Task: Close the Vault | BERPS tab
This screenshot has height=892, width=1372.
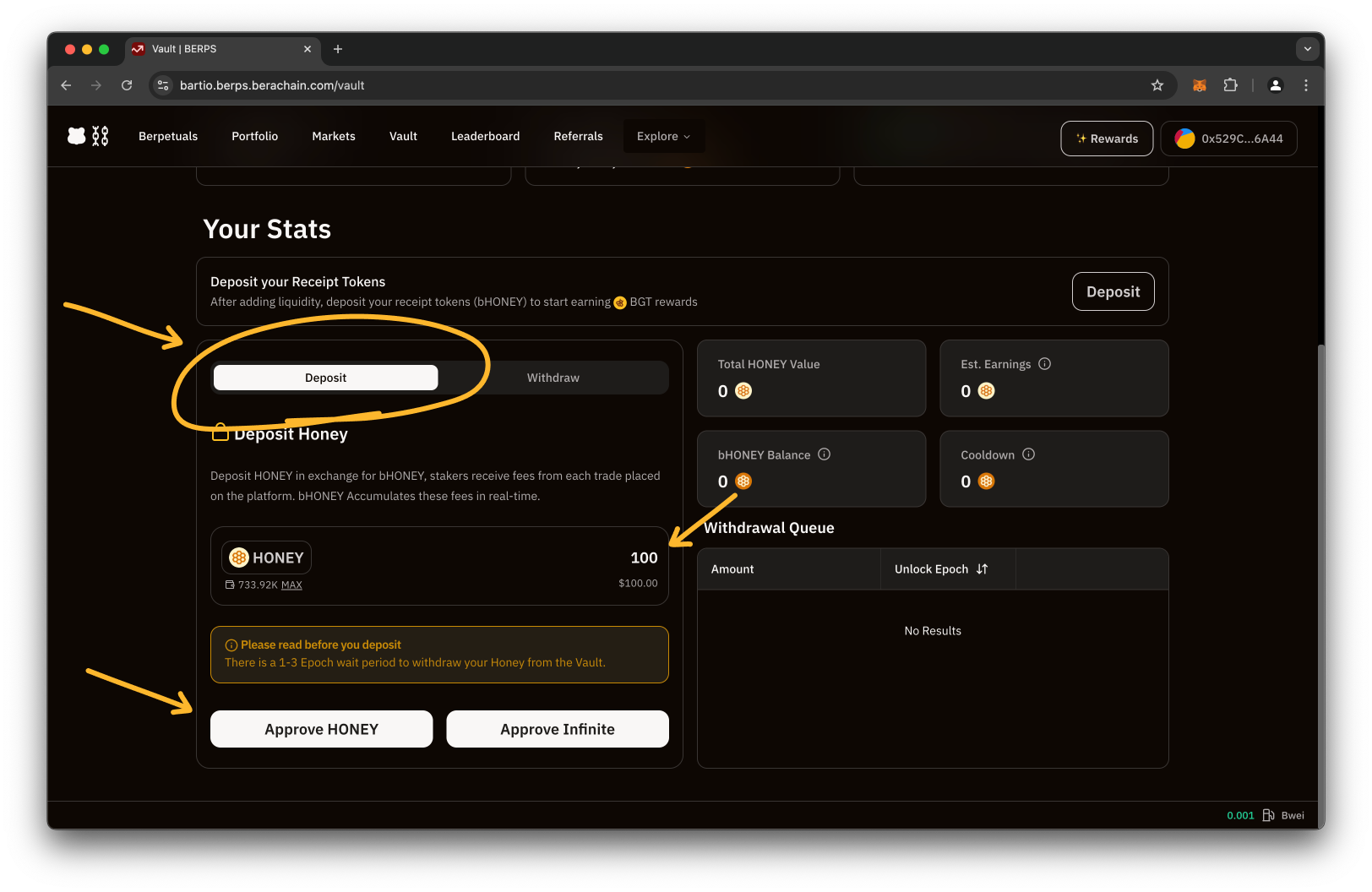Action: [308, 49]
